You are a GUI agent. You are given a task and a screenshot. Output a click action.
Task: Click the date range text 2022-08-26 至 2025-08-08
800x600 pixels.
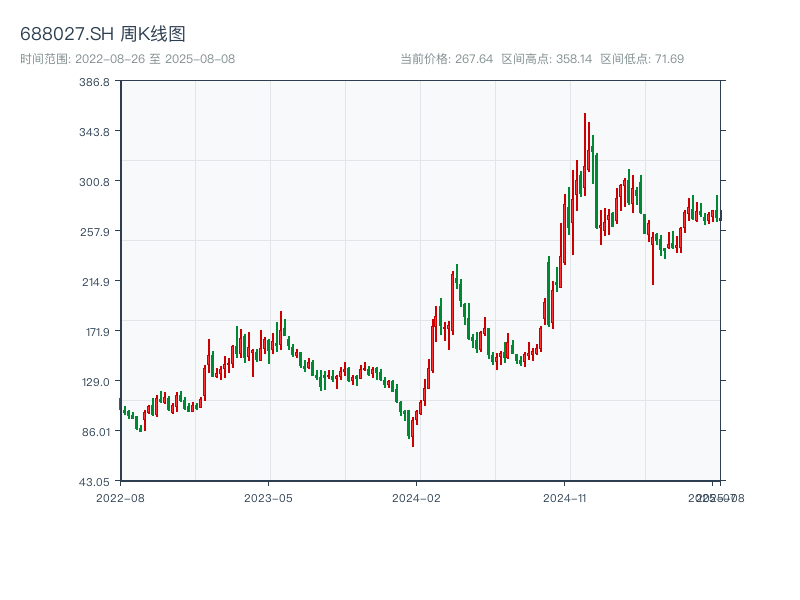point(155,59)
